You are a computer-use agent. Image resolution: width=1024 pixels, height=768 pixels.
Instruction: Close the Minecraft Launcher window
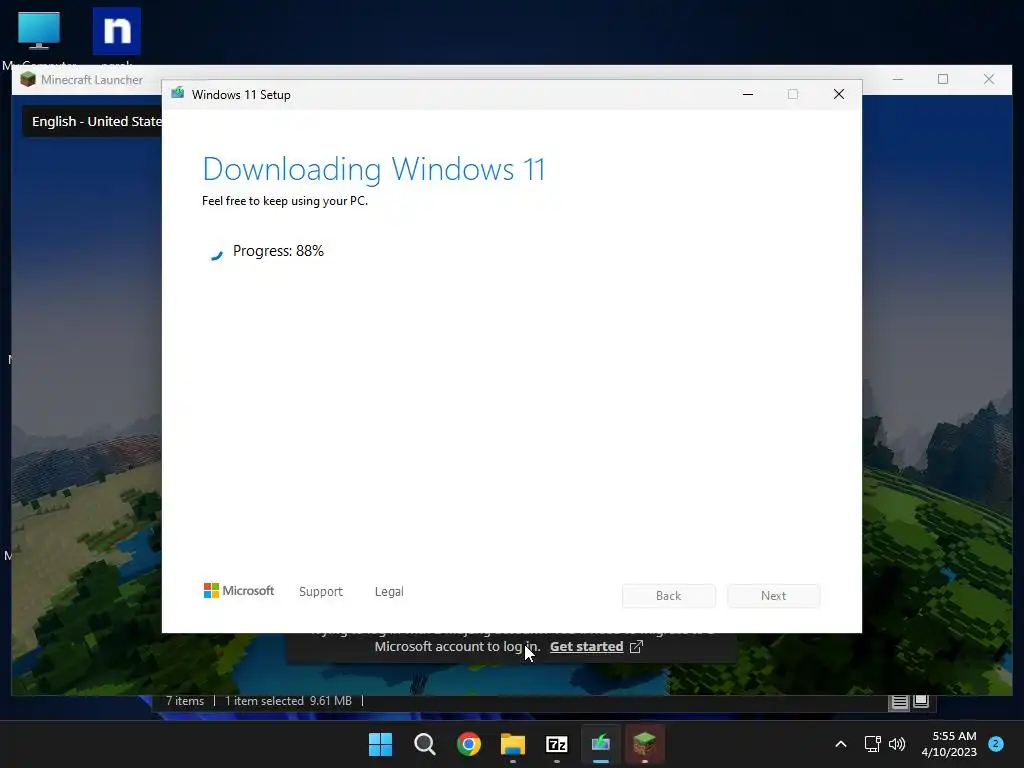[x=989, y=79]
